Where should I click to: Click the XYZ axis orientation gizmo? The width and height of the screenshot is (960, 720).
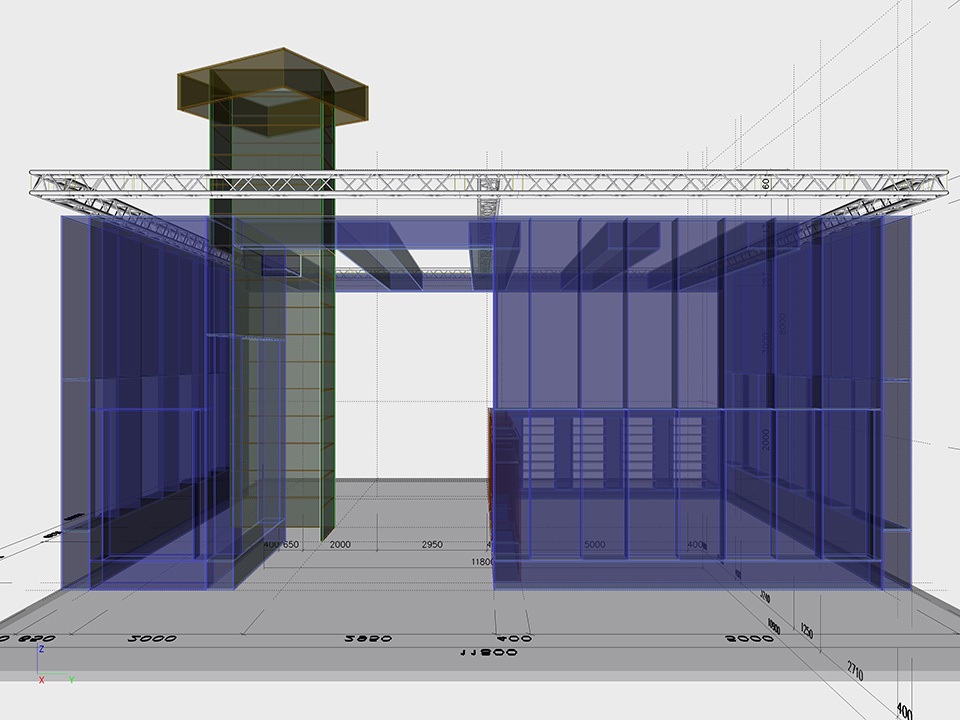click(x=54, y=665)
